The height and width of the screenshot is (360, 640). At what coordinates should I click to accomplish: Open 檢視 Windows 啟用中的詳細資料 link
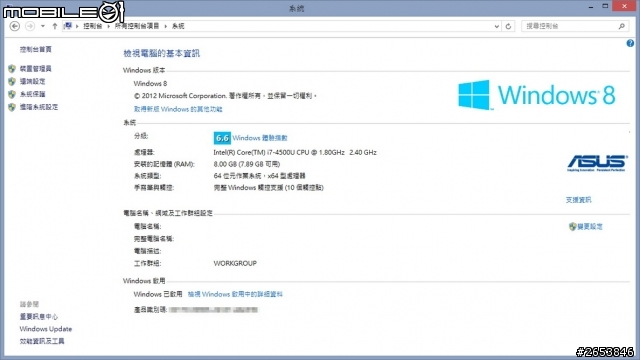pyautogui.click(x=235, y=294)
